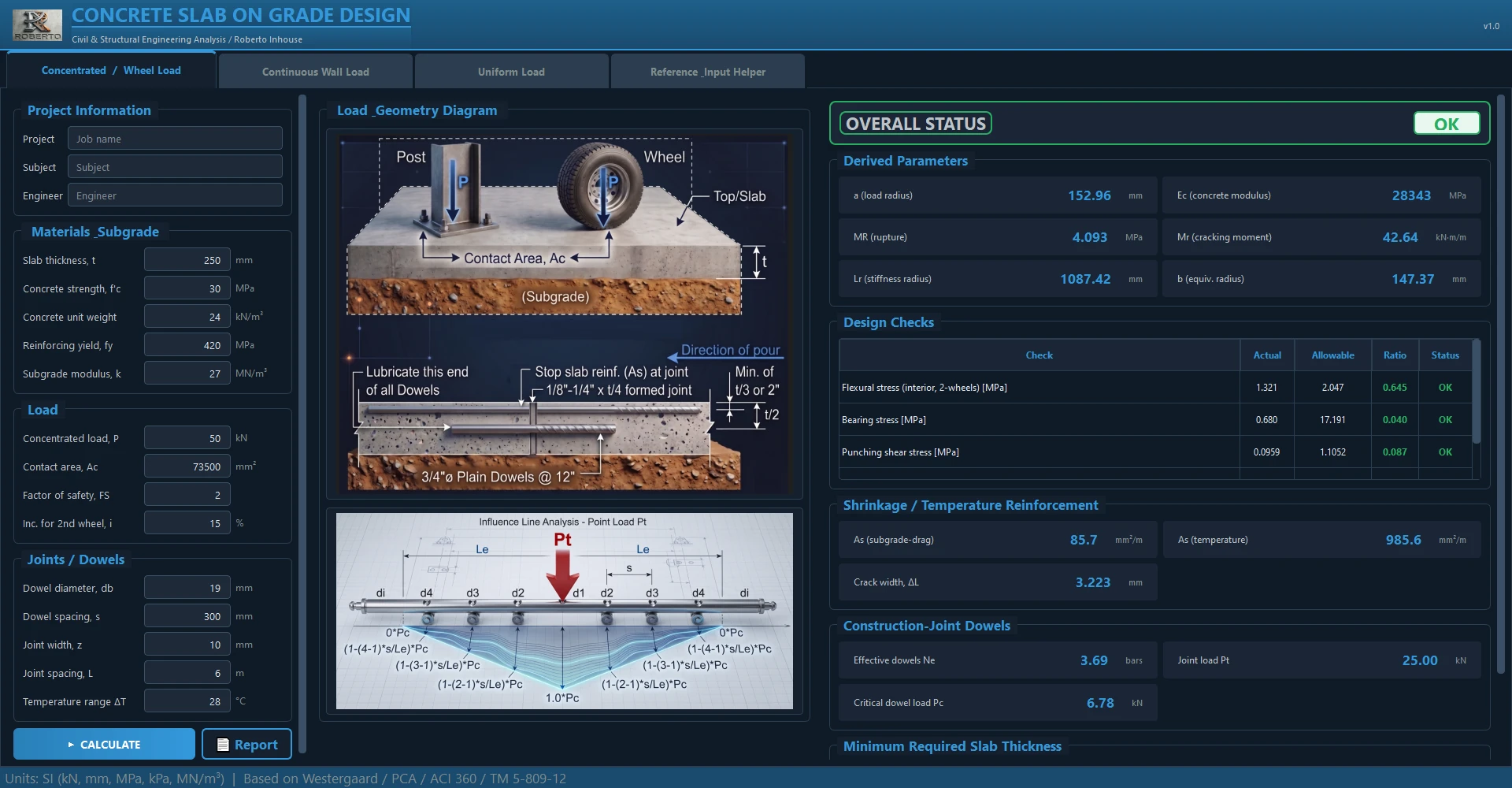
Task: Open the Continuous Wall Load tab
Action: (x=315, y=72)
